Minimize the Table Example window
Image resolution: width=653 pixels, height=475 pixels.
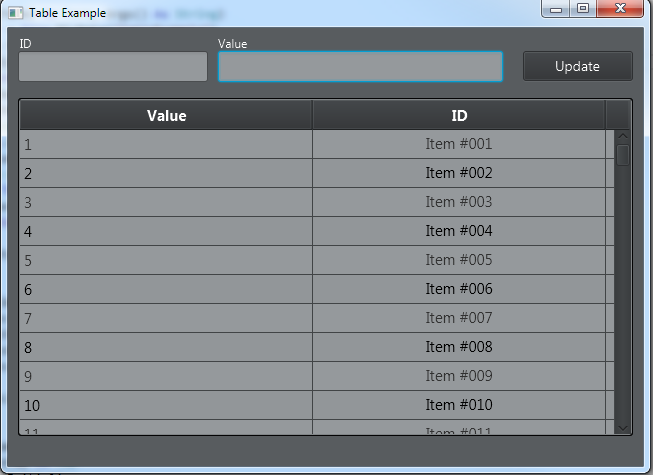pos(556,9)
